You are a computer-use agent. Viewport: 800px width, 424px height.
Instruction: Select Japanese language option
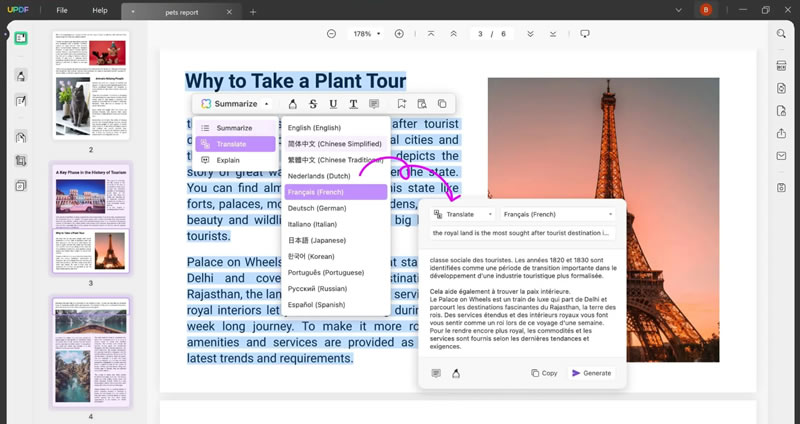click(x=336, y=240)
